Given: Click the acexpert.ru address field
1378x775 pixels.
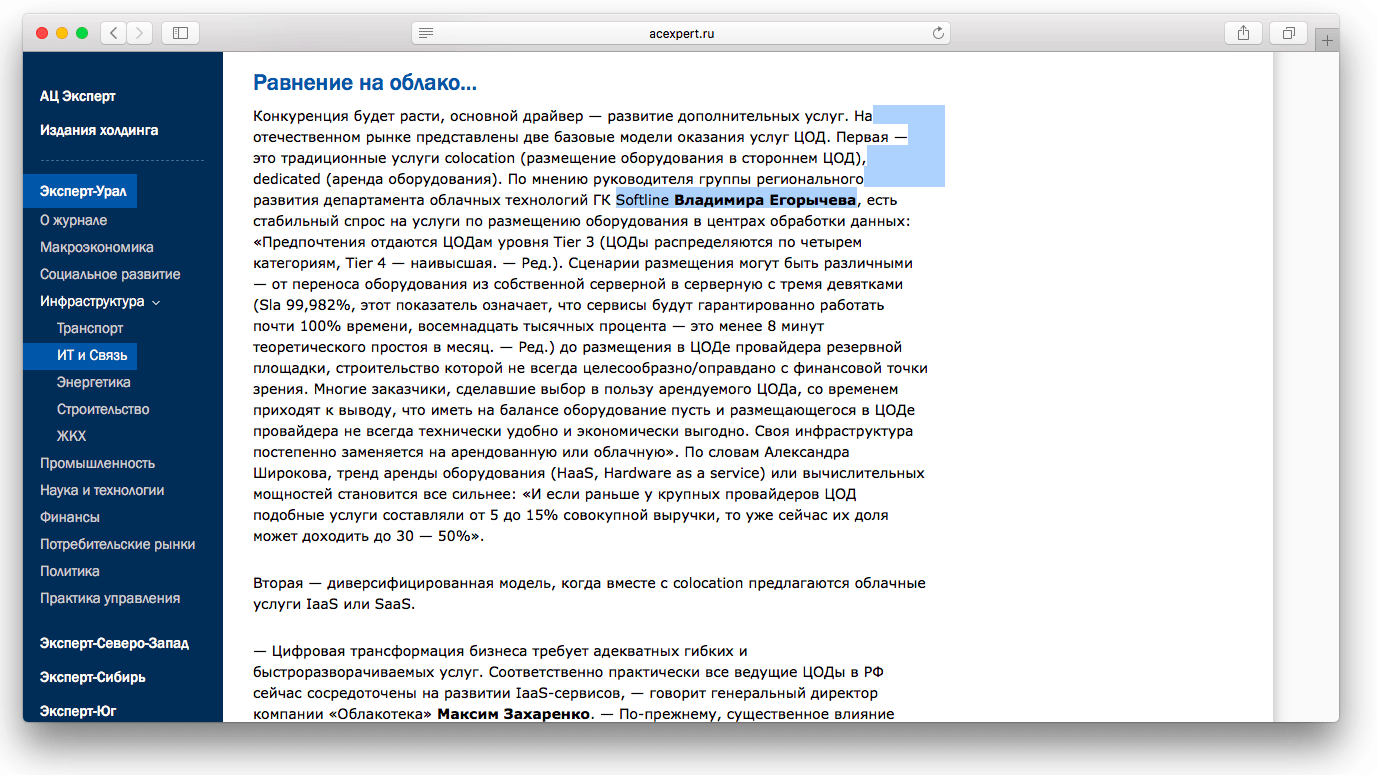Looking at the screenshot, I should pyautogui.click(x=681, y=33).
